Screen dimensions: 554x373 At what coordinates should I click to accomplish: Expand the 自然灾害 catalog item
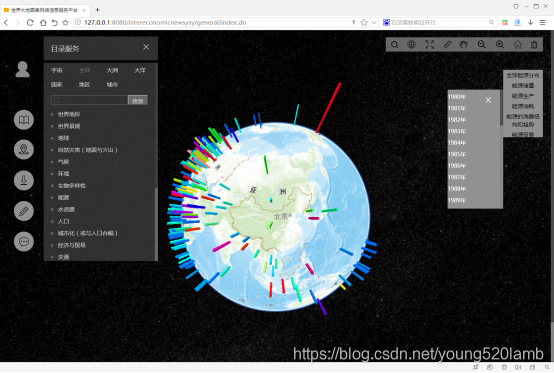click(87, 150)
